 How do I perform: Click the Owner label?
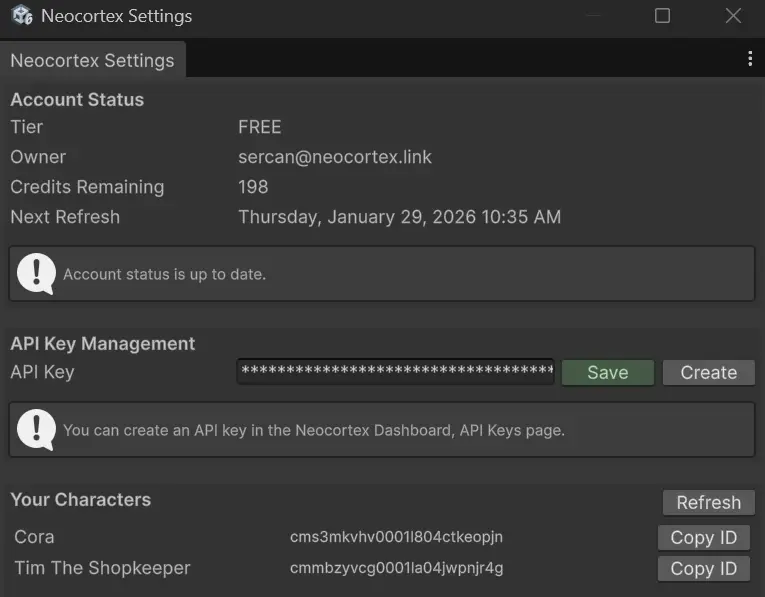pyautogui.click(x=38, y=157)
